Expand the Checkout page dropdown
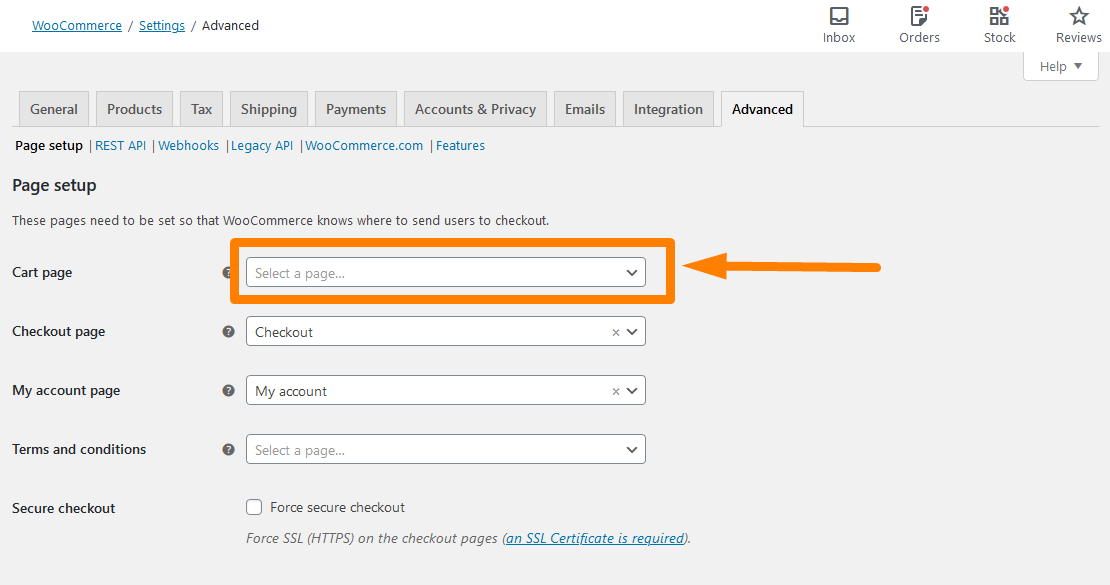Image resolution: width=1110 pixels, height=585 pixels. point(632,331)
